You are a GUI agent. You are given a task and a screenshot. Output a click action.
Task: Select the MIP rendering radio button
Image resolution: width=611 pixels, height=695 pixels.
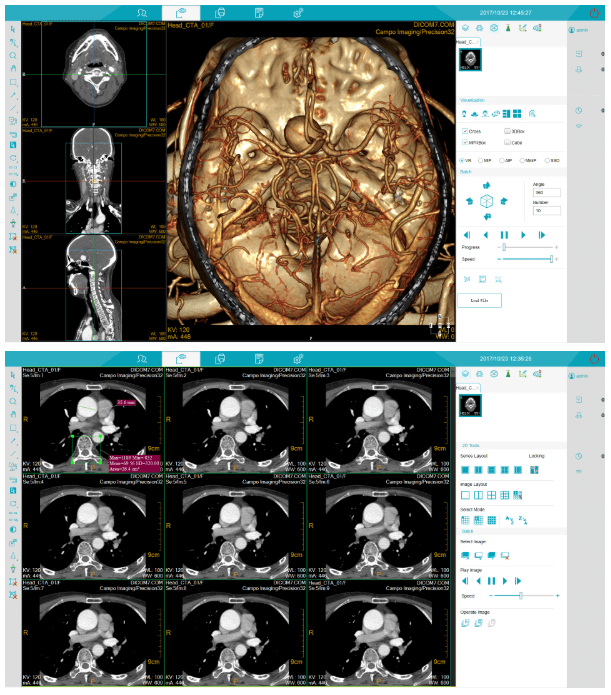click(482, 159)
